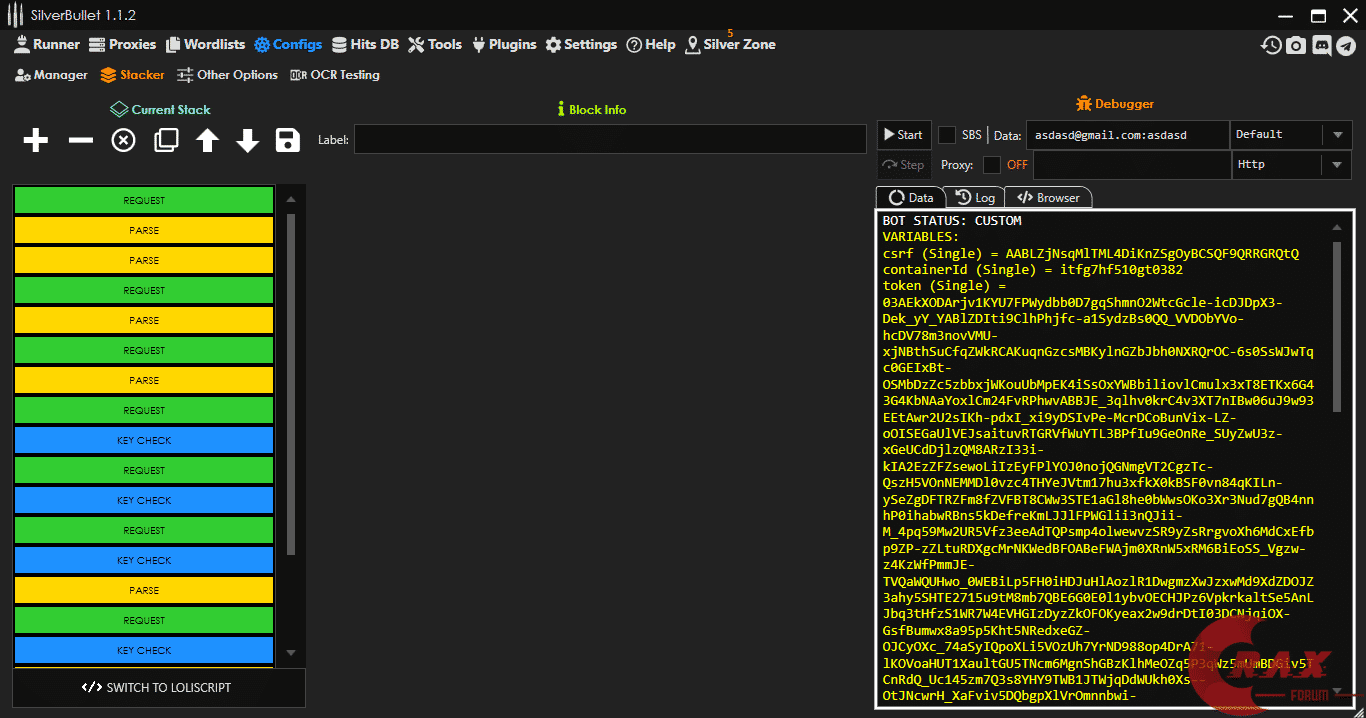Open the Silver Zone section

coord(730,44)
